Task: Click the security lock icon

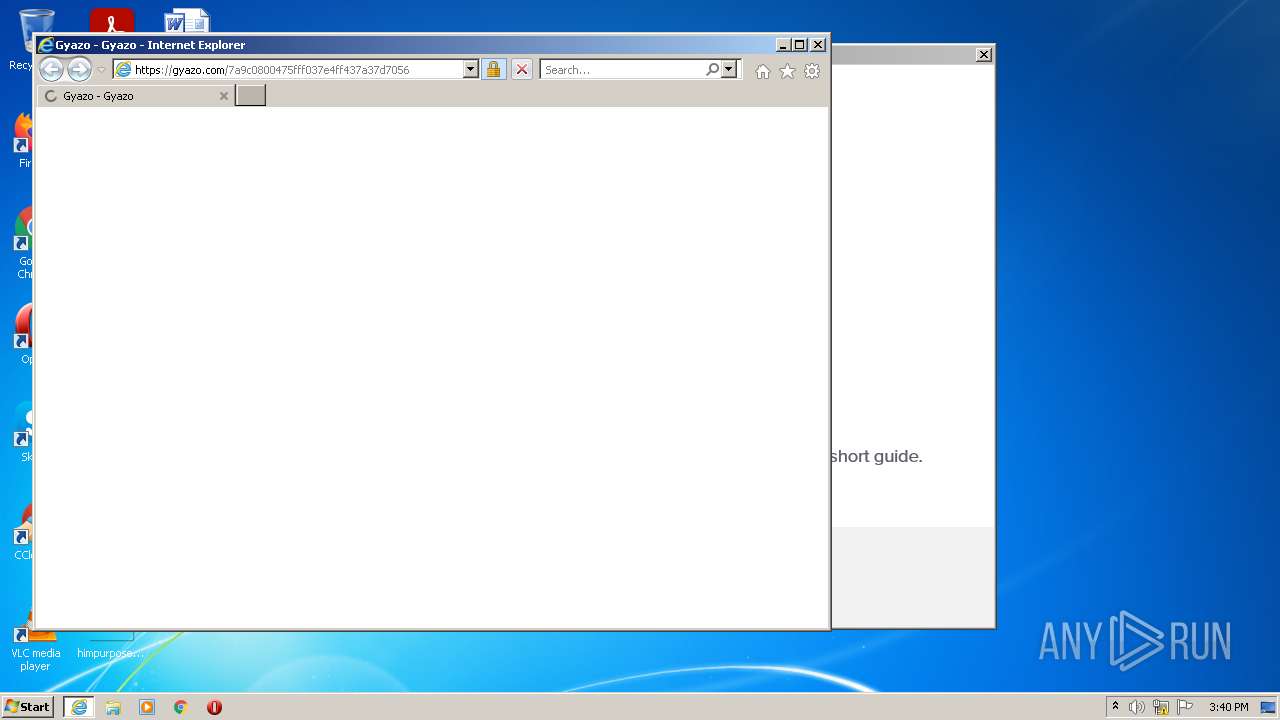Action: [x=493, y=70]
